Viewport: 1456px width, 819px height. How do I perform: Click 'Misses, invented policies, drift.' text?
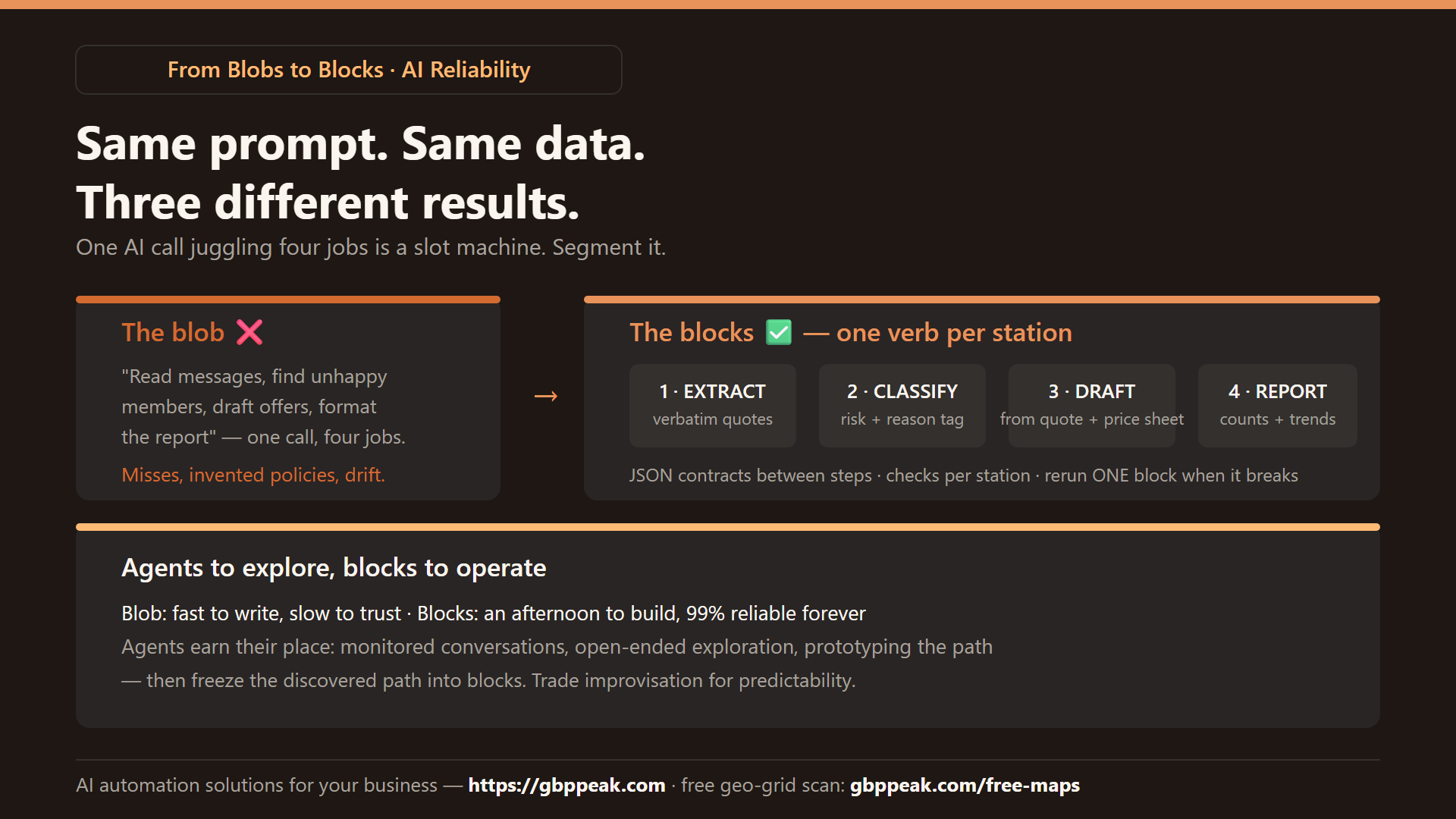[253, 475]
